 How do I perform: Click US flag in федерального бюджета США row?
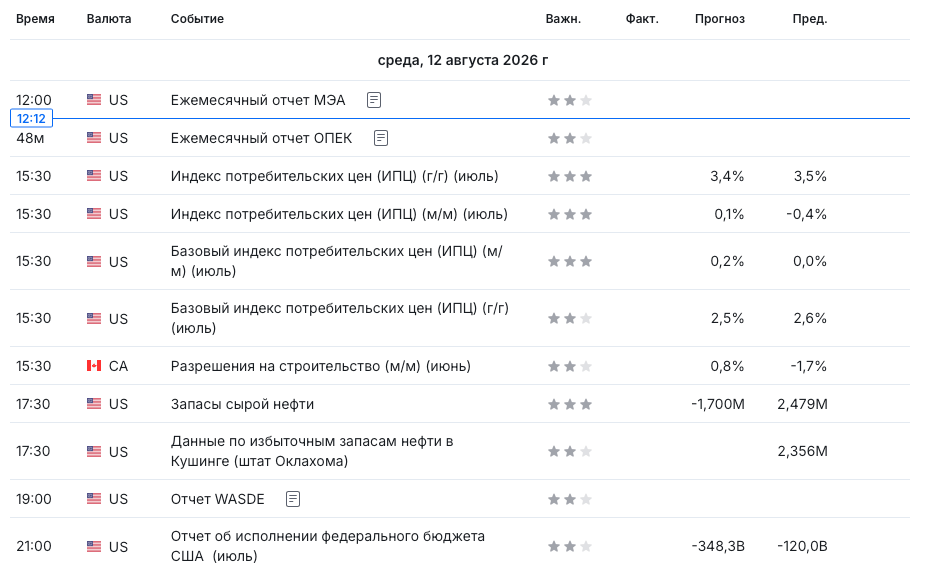pos(94,546)
